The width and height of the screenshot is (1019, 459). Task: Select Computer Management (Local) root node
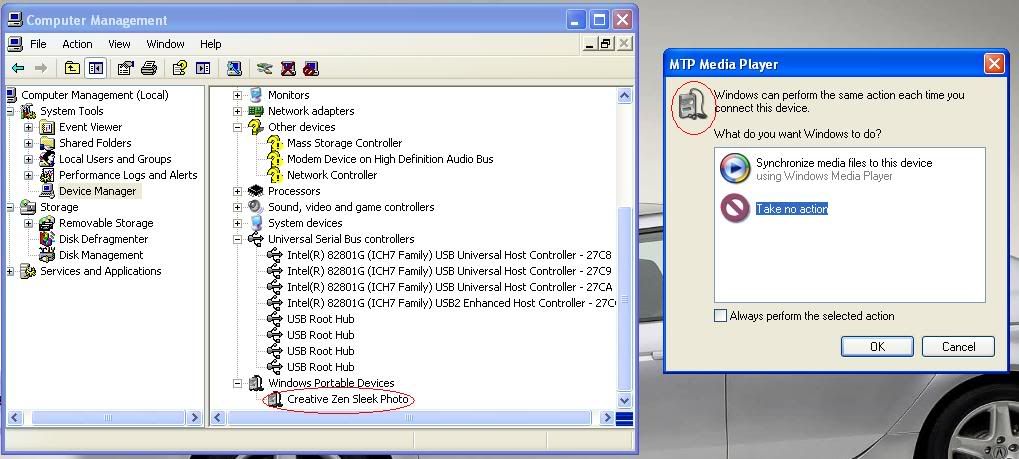[95, 95]
